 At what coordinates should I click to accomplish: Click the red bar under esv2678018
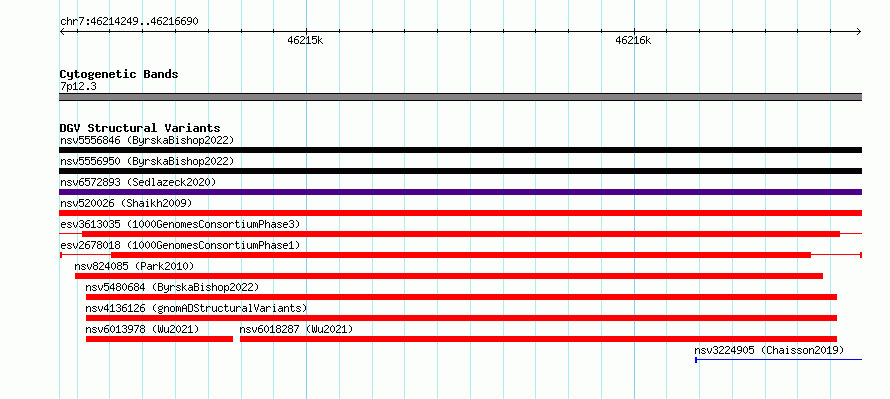(461, 255)
